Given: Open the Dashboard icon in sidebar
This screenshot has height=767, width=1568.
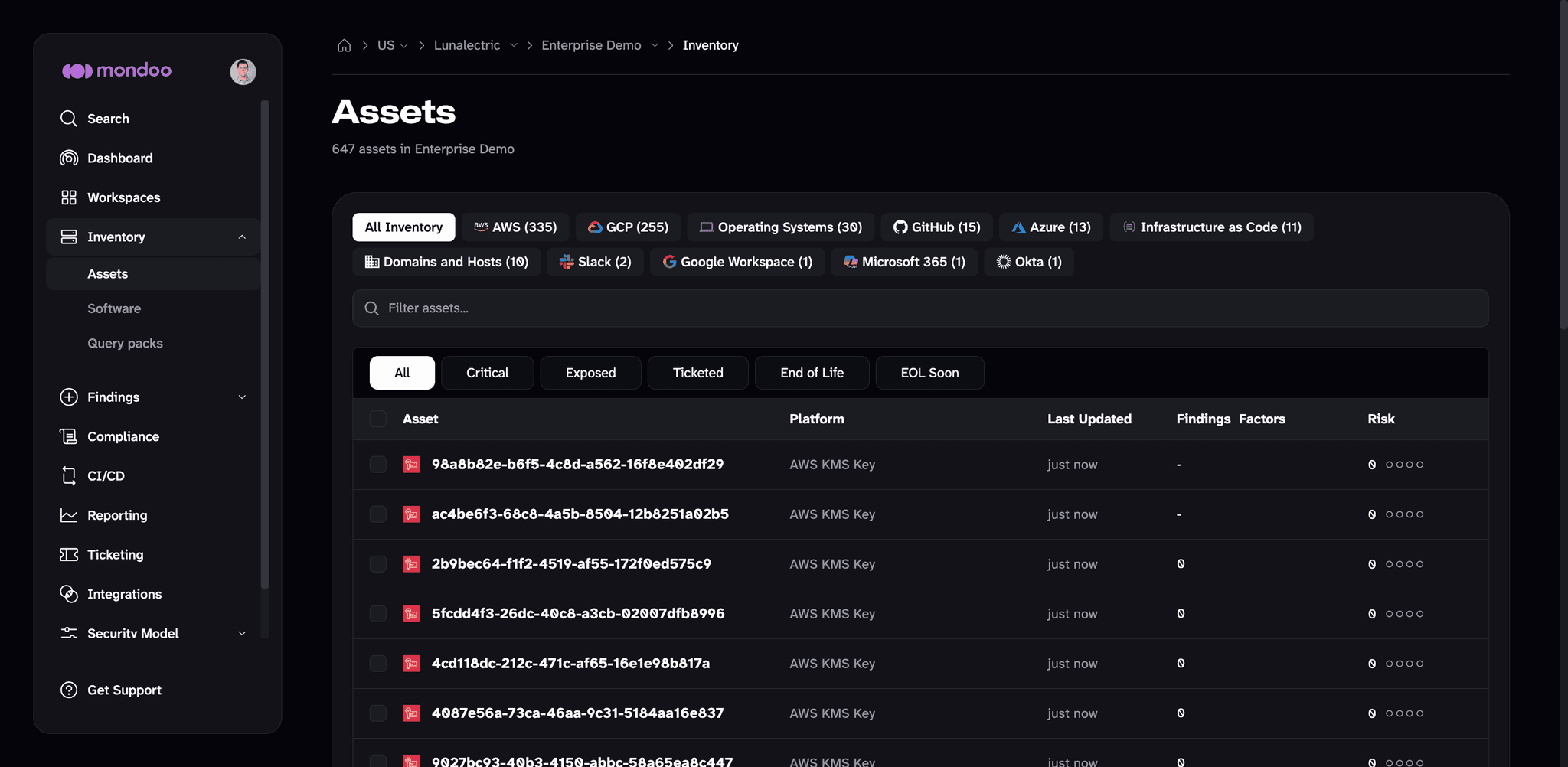Looking at the screenshot, I should 69,158.
